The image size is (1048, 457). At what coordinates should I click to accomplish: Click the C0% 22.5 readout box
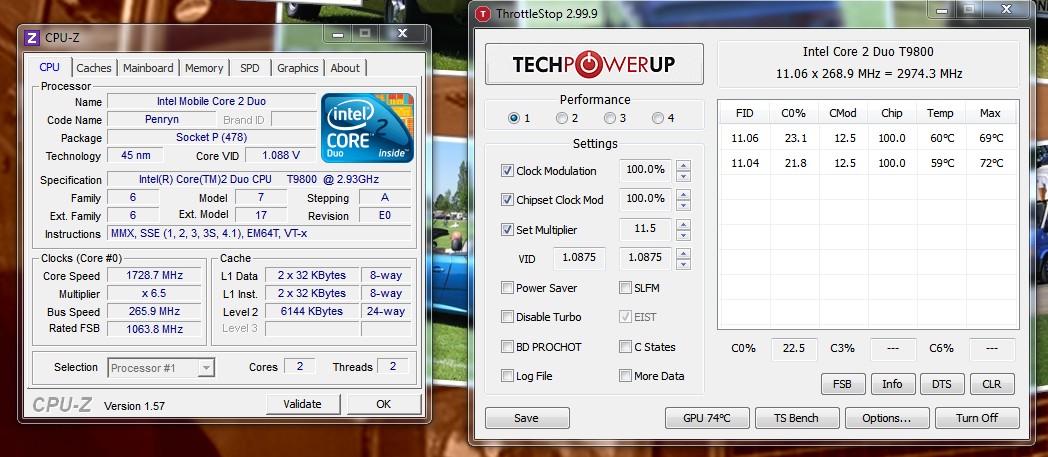click(x=794, y=349)
